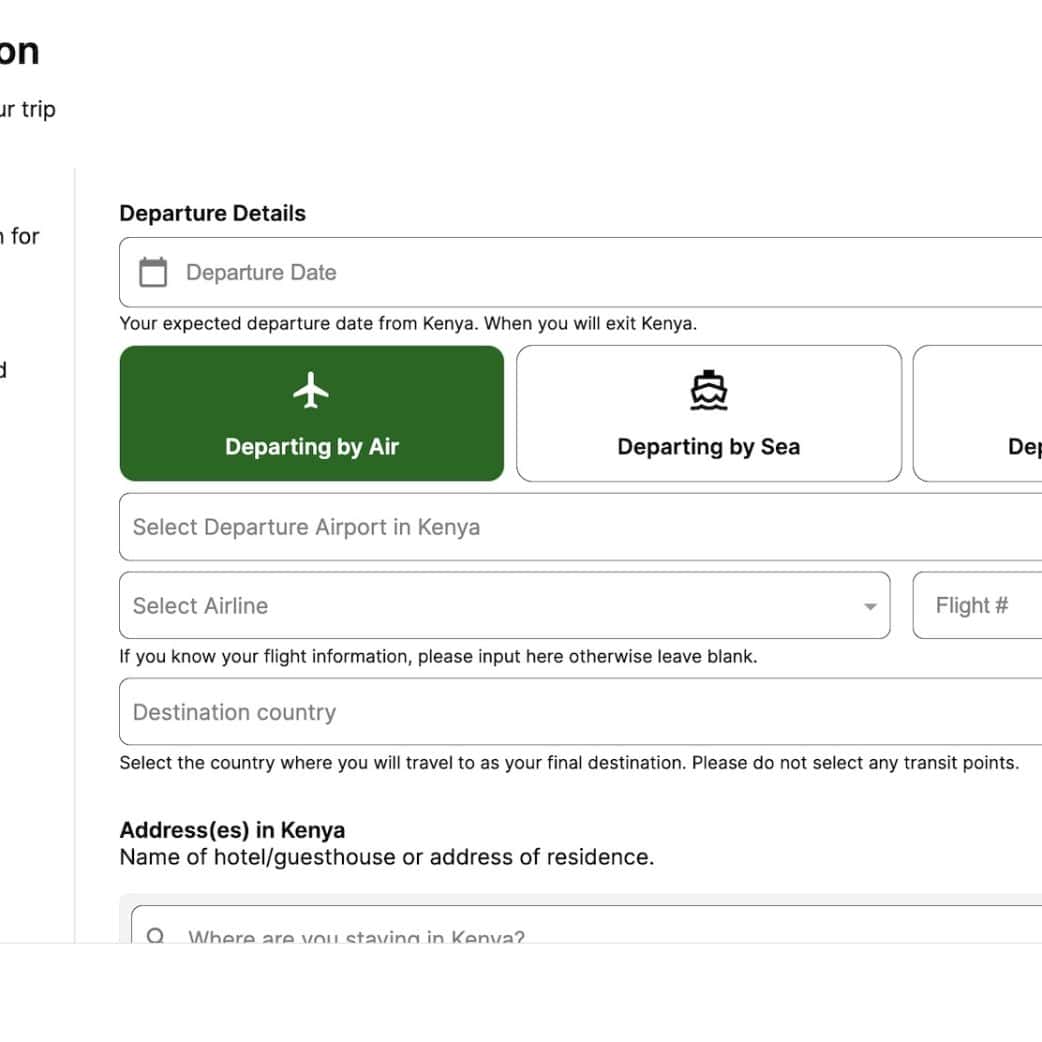The height and width of the screenshot is (1042, 1042).
Task: Open the Select Airline combo box
Action: pyautogui.click(x=490, y=606)
